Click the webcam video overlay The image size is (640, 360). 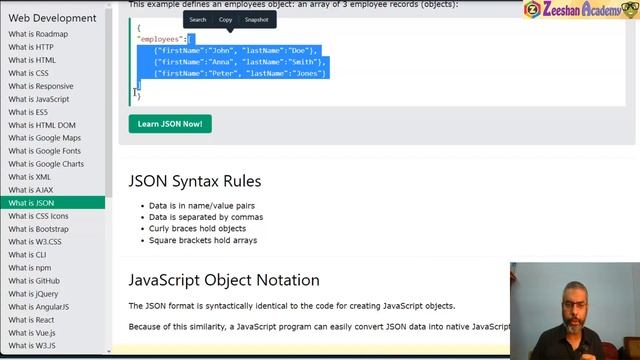[575, 311]
